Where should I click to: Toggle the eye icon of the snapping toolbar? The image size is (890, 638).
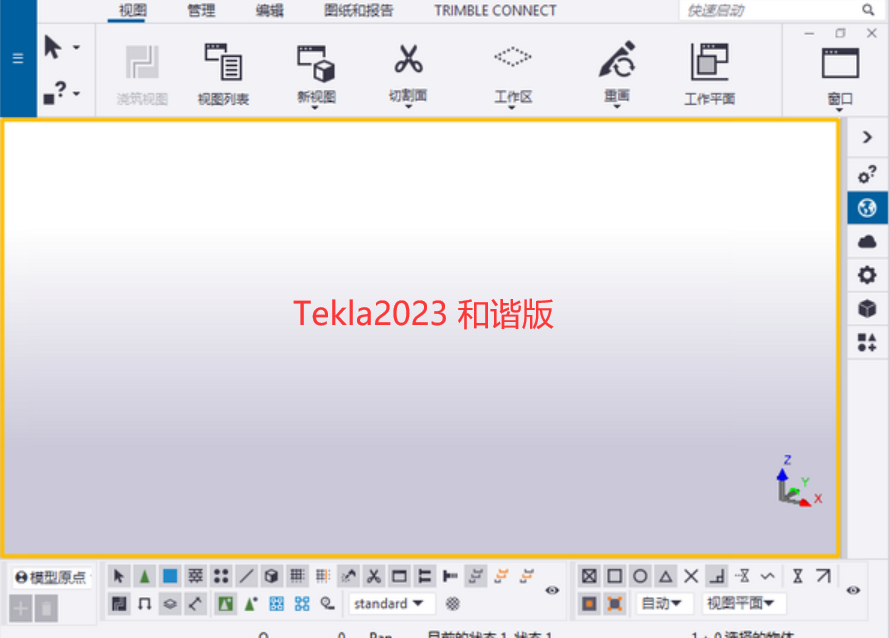pyautogui.click(x=853, y=590)
